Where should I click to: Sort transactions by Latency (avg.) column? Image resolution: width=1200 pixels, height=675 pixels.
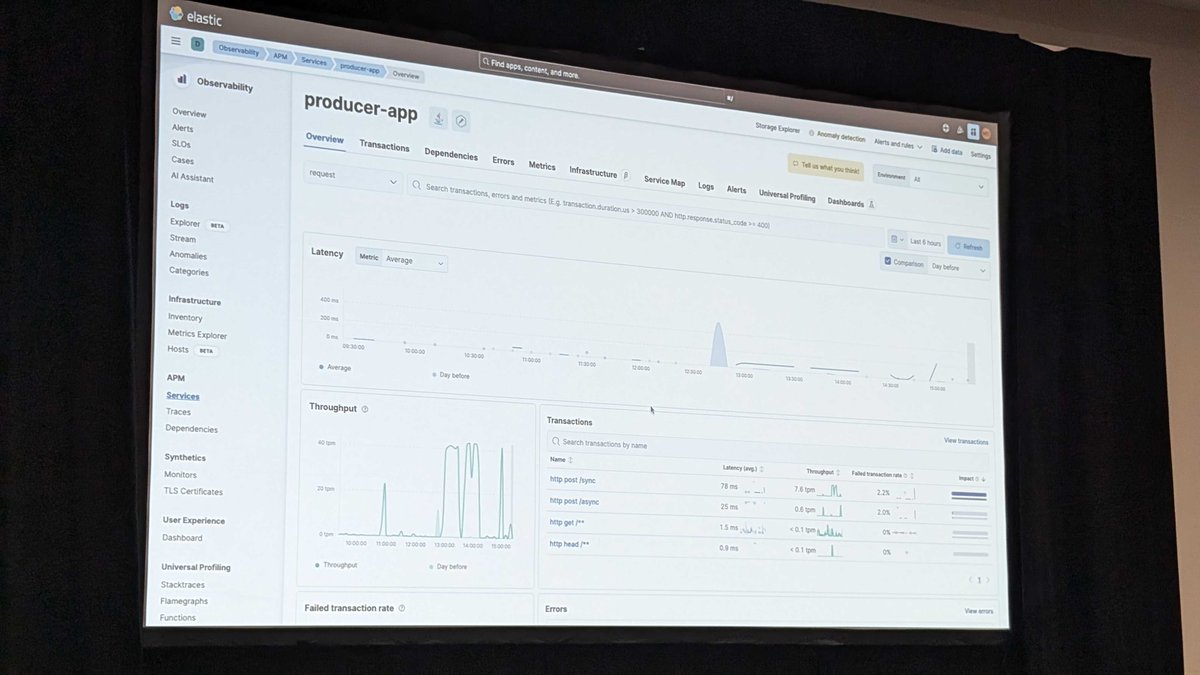pos(743,468)
